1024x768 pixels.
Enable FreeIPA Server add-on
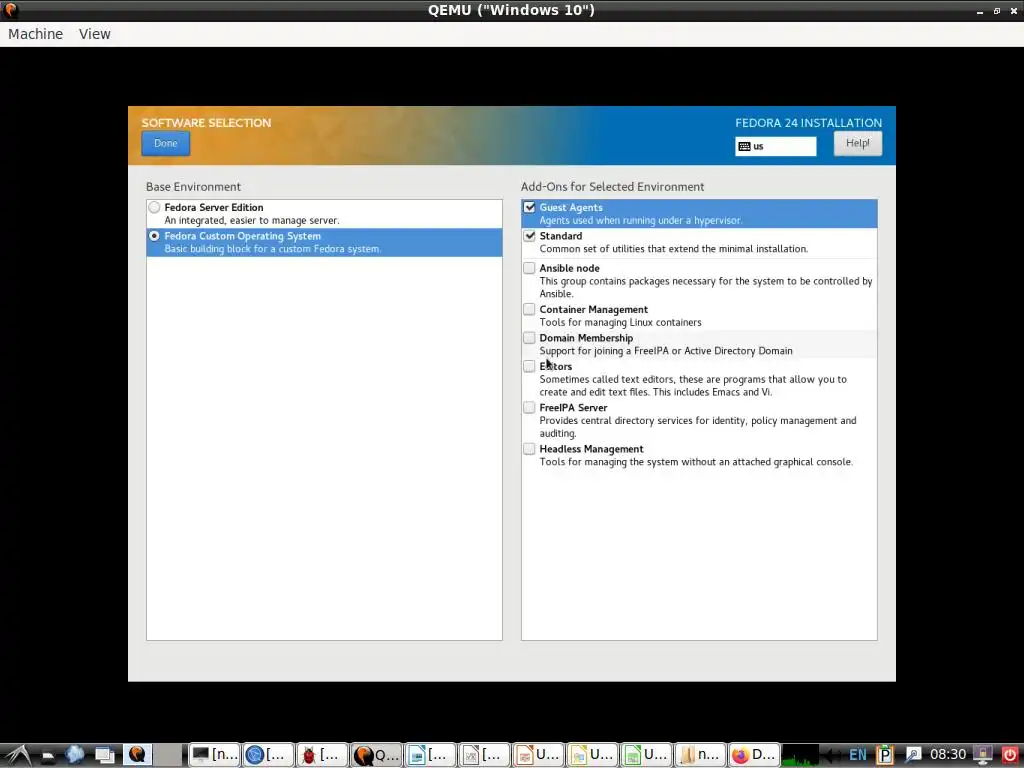tap(529, 408)
